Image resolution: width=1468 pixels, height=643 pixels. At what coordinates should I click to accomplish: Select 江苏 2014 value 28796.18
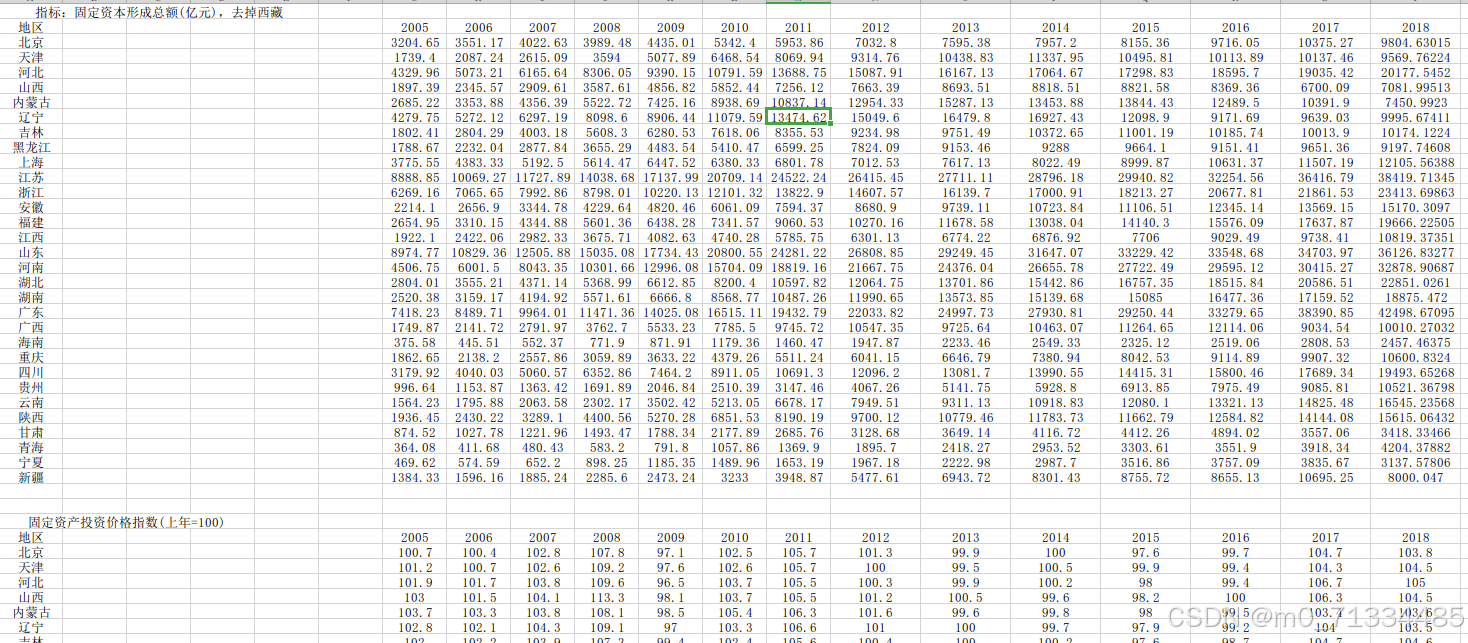point(1056,177)
